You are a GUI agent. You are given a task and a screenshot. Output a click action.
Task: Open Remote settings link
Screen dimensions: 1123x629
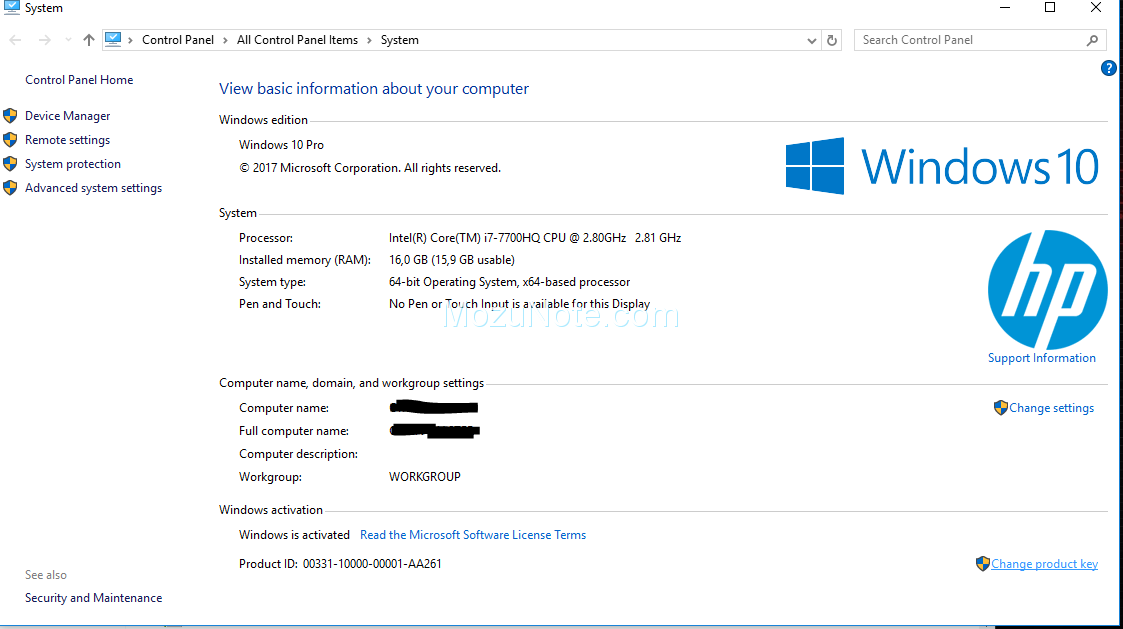[67, 140]
